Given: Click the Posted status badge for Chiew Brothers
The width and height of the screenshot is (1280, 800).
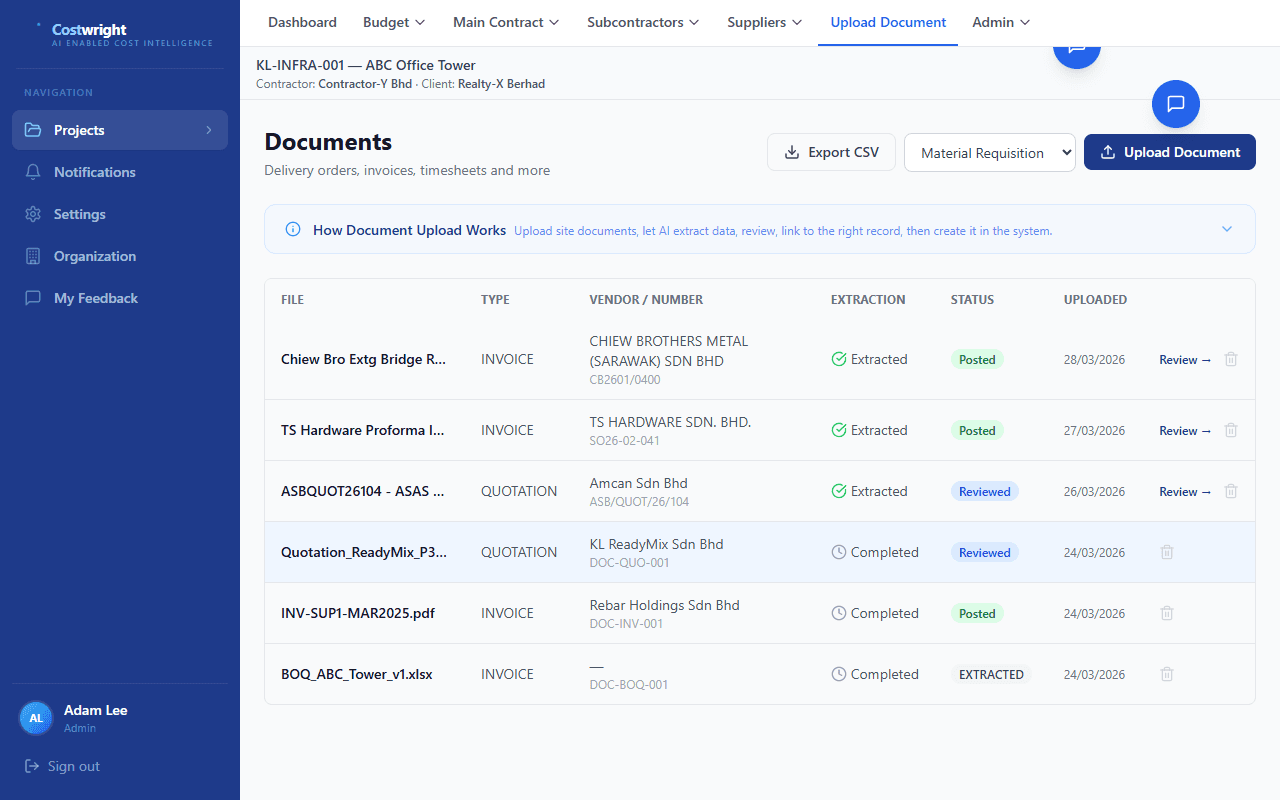Looking at the screenshot, I should [977, 359].
